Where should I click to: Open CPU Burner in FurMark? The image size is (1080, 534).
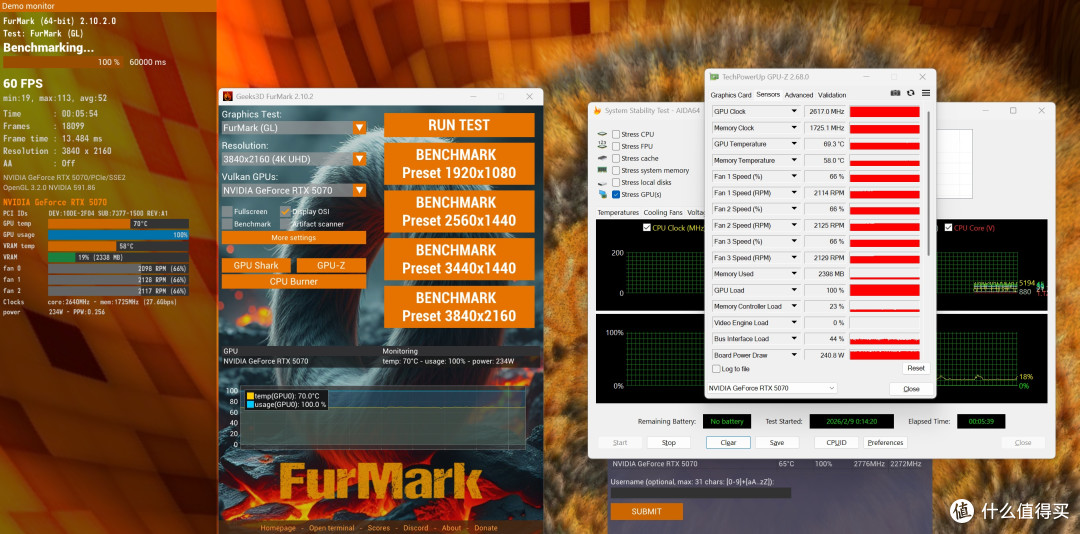[293, 281]
